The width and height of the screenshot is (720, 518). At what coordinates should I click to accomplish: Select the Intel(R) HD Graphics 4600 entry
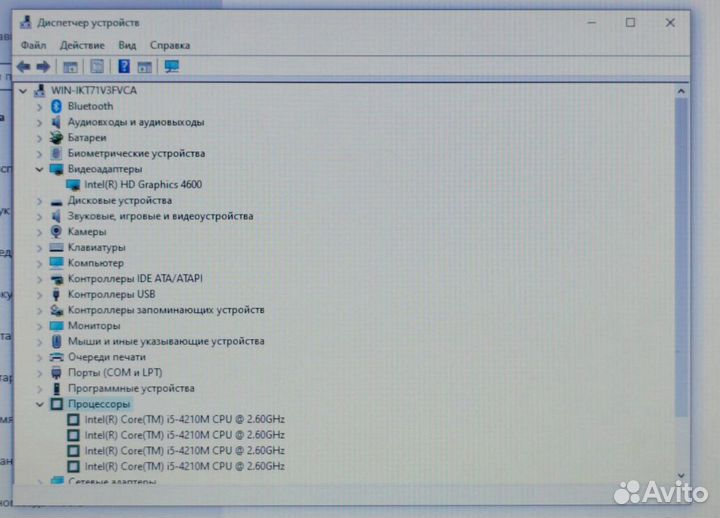(143, 185)
